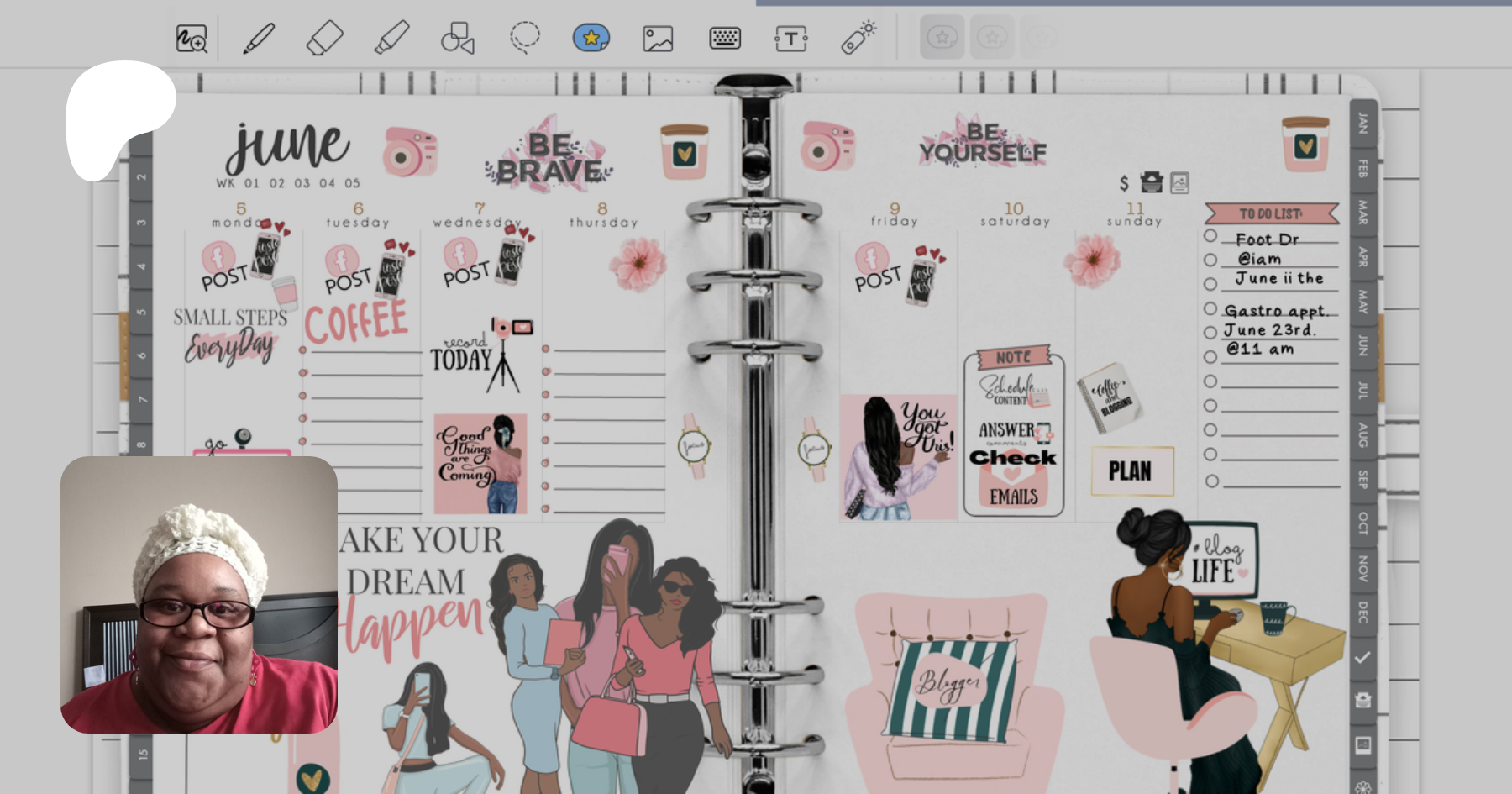This screenshot has width=1512, height=794.
Task: Activate the Lasso selection tool
Action: click(x=524, y=38)
